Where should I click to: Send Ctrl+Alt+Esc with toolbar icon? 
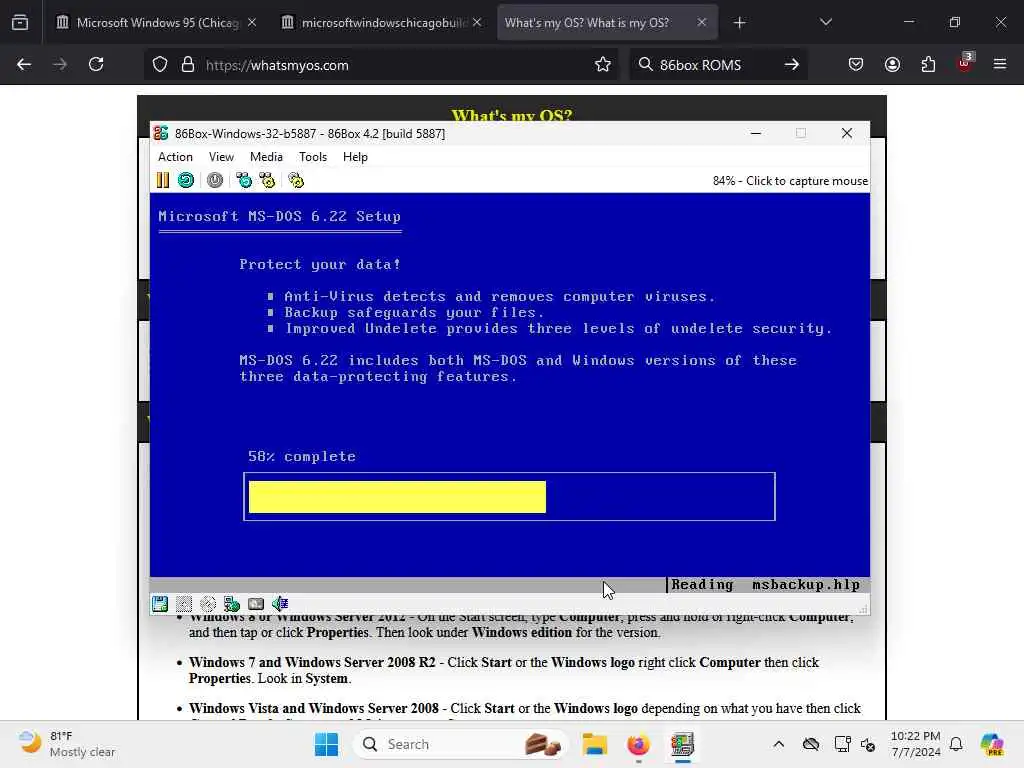tap(267, 180)
